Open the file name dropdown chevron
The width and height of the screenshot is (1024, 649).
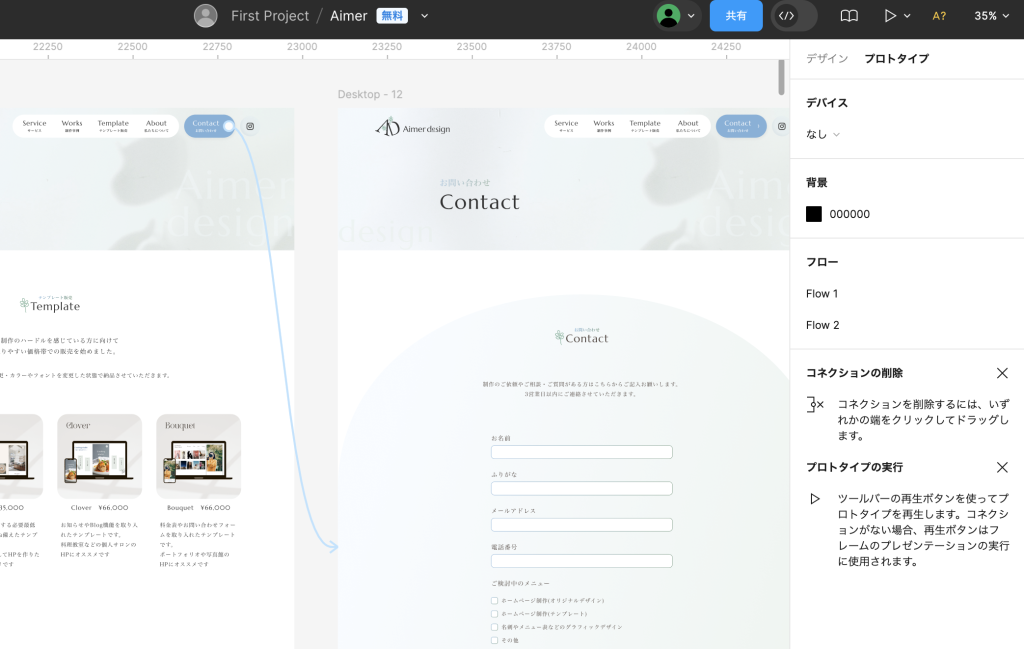pos(425,16)
